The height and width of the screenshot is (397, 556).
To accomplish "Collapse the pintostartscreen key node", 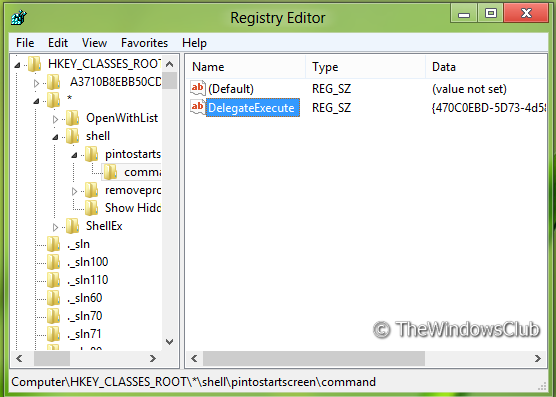I will point(74,155).
